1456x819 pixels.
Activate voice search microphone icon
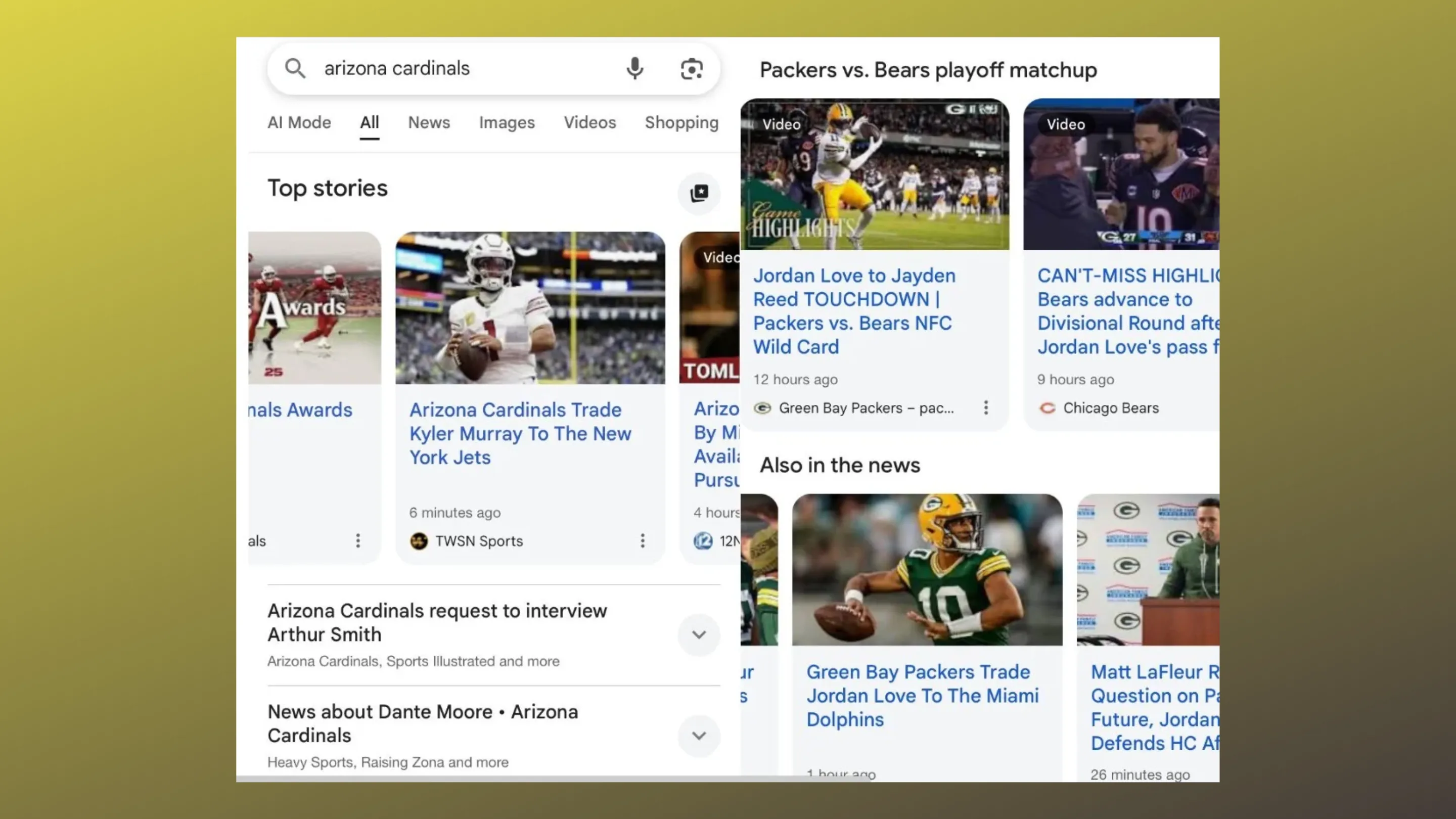tap(635, 68)
